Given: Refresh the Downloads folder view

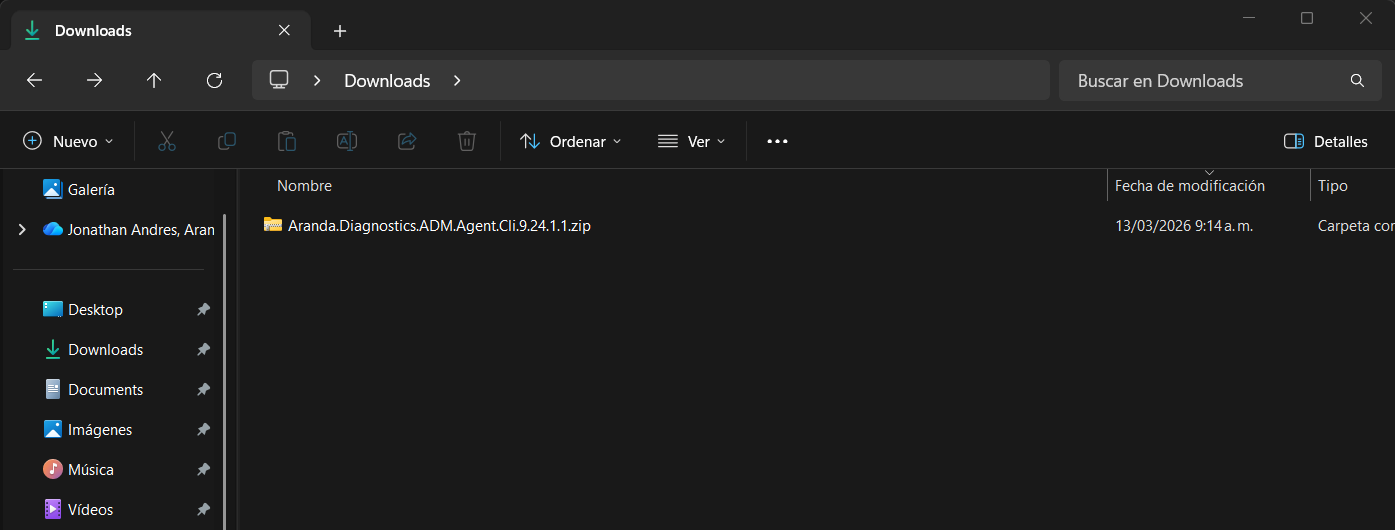Looking at the screenshot, I should 214,81.
